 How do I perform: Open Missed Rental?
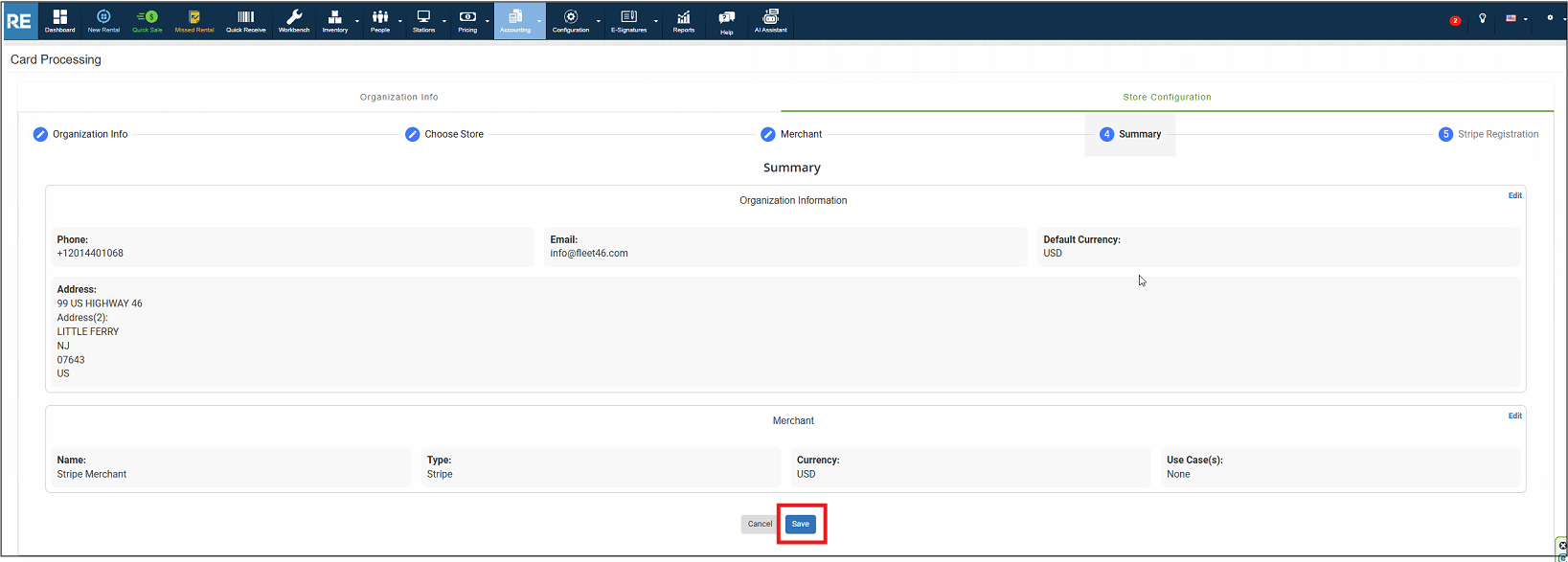[194, 20]
